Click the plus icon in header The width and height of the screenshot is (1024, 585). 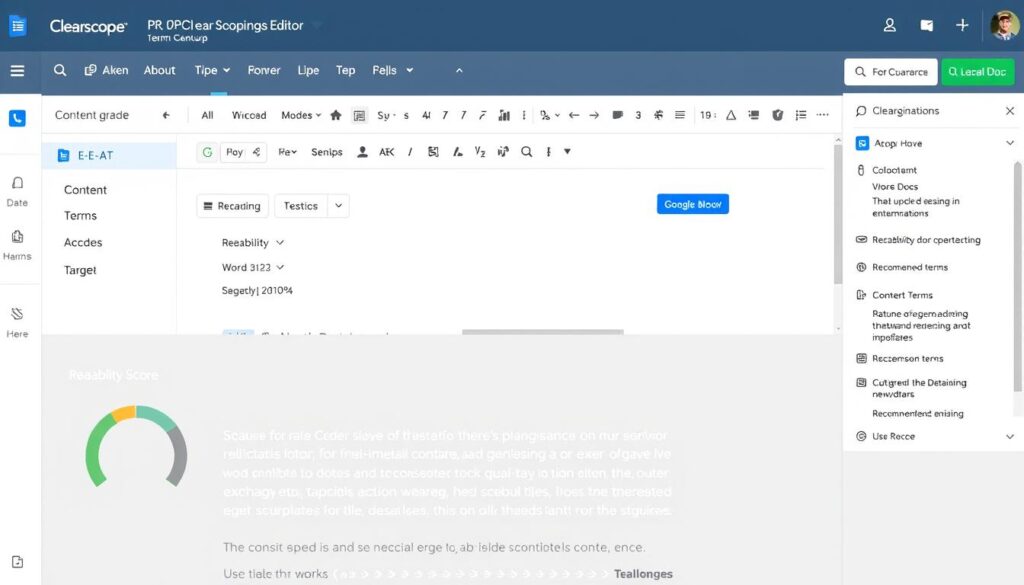[x=962, y=25]
